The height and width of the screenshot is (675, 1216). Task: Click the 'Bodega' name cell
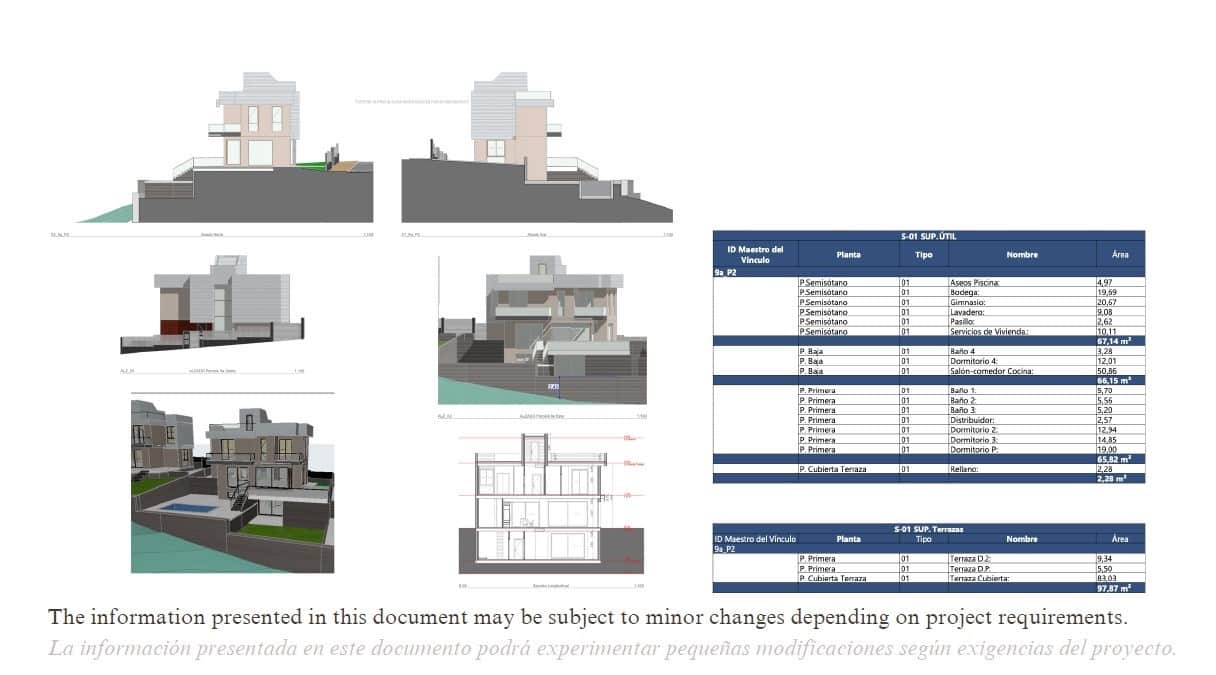[x=1020, y=292]
